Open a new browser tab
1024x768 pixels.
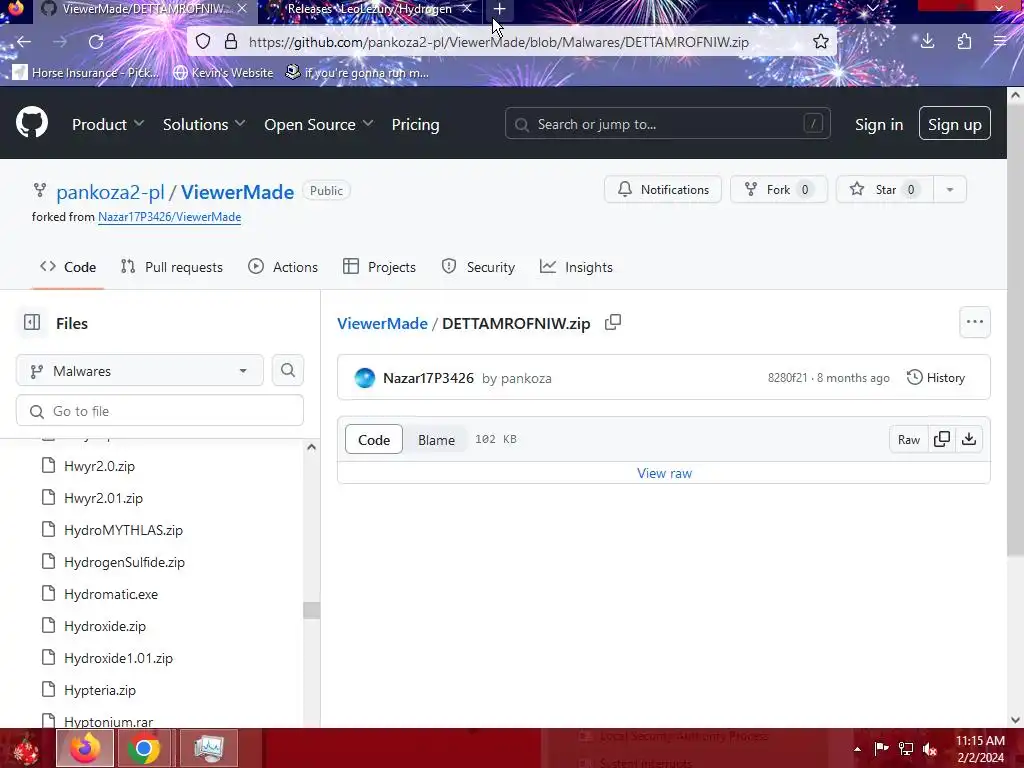500,9
